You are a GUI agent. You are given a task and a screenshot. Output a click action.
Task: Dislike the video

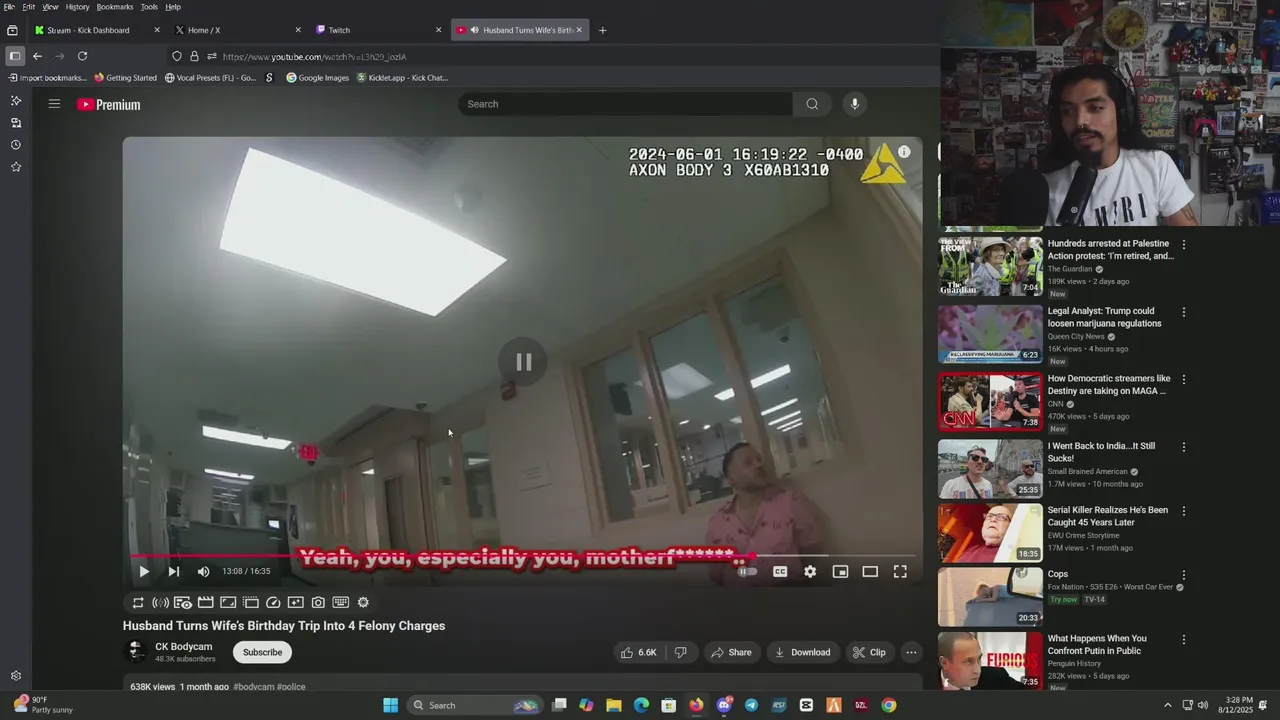(681, 652)
